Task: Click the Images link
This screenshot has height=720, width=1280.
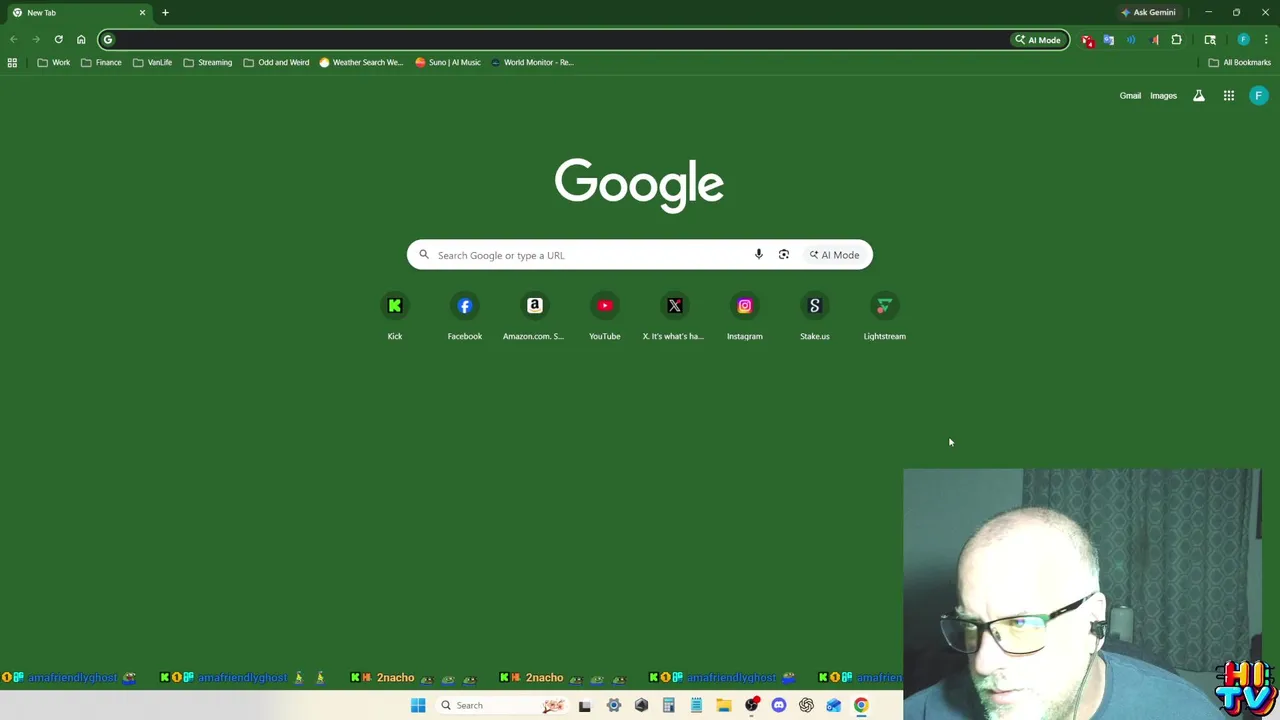Action: click(1163, 96)
